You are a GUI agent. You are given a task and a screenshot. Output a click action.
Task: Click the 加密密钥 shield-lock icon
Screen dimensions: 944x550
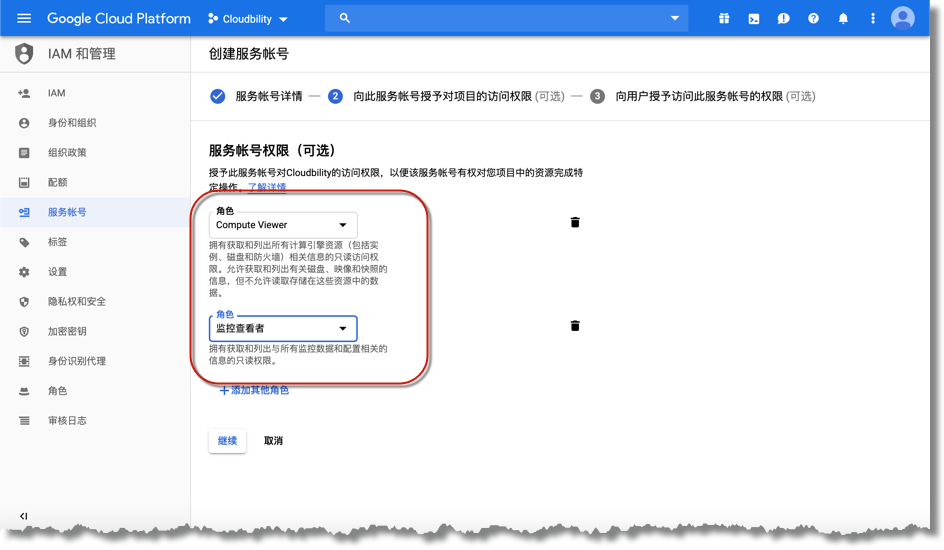click(24, 332)
